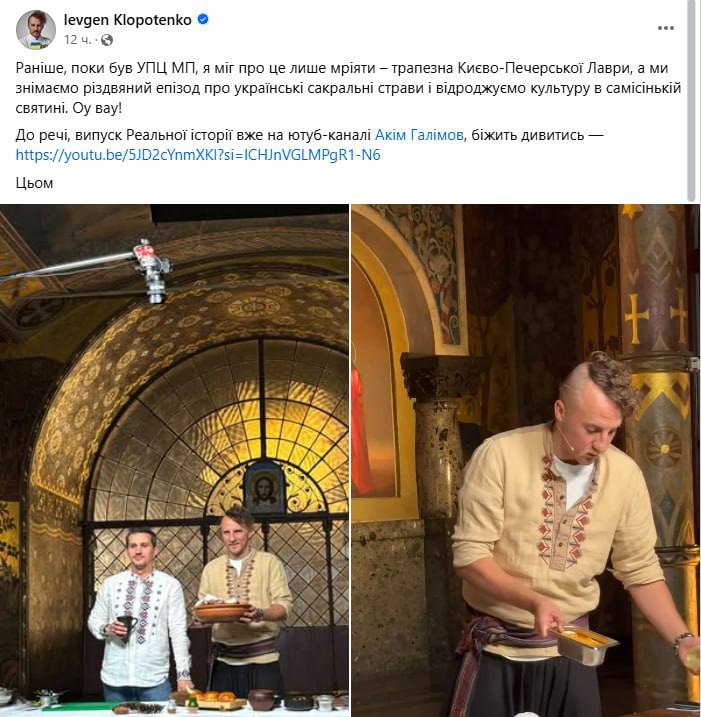Open the youtu.be video link
This screenshot has height=717, width=701.
tap(198, 155)
